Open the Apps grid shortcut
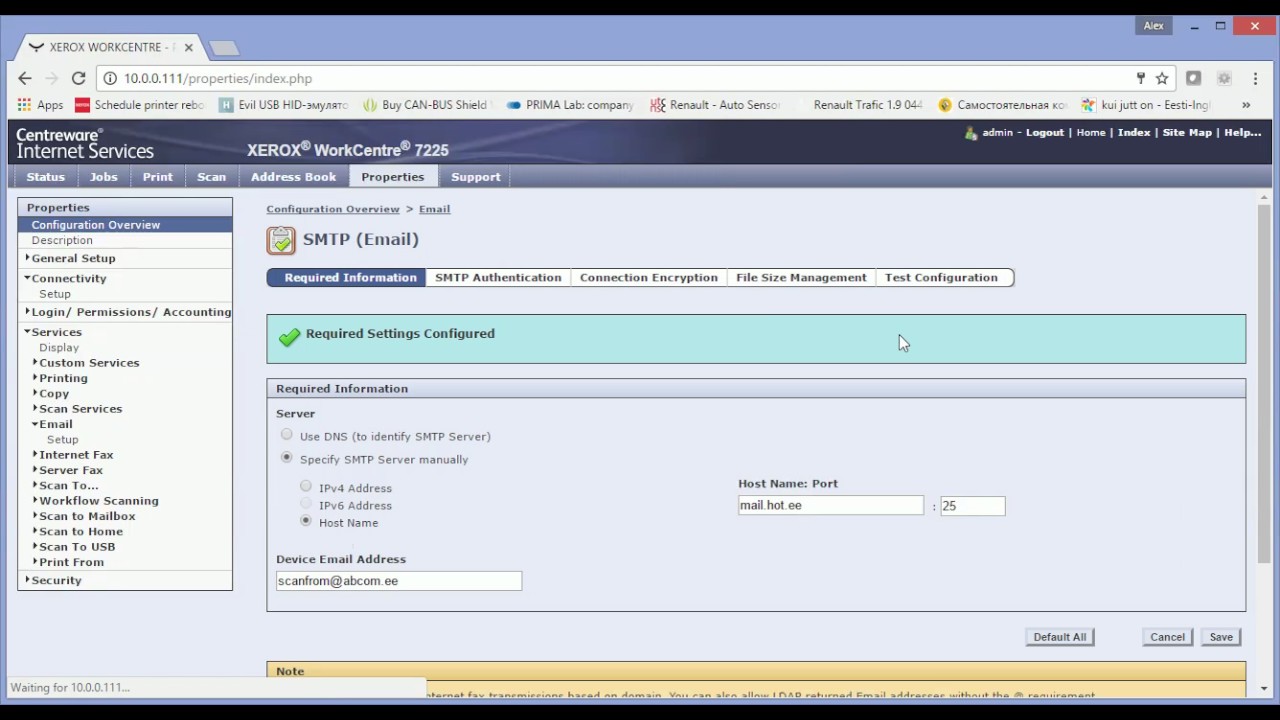The width and height of the screenshot is (1280, 720). pos(40,105)
